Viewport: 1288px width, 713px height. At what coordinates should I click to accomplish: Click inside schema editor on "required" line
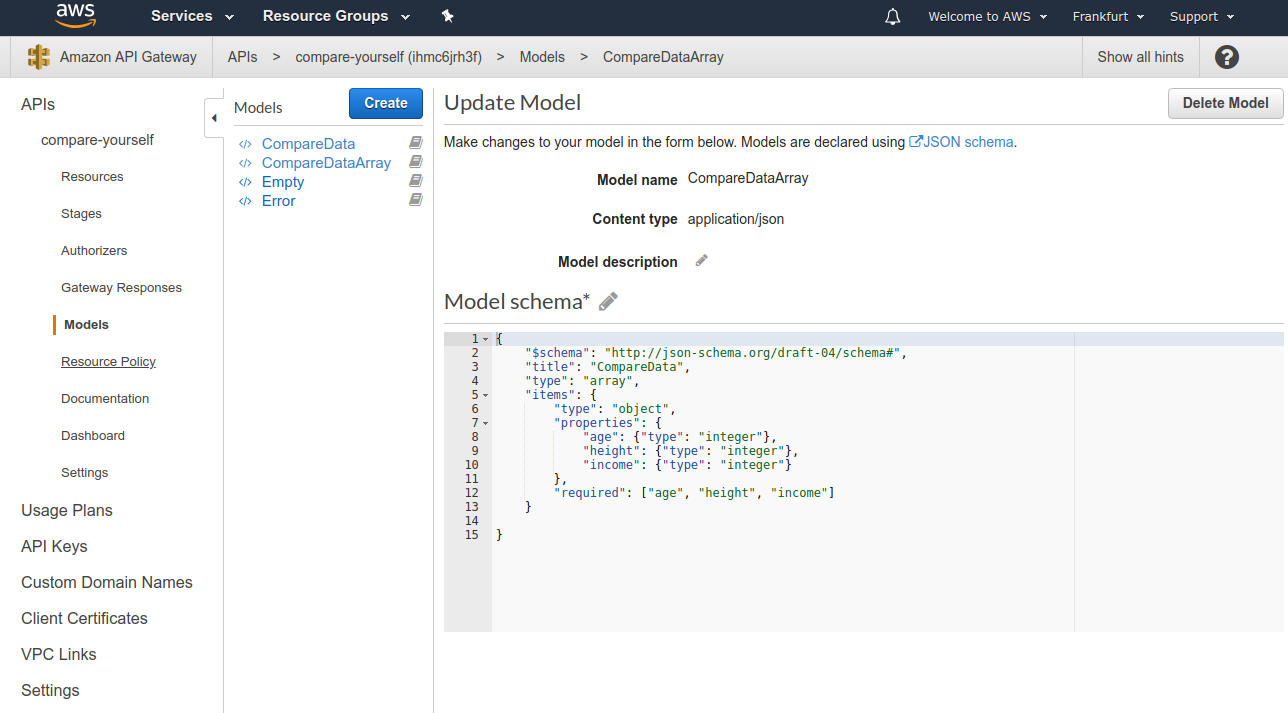(x=694, y=493)
